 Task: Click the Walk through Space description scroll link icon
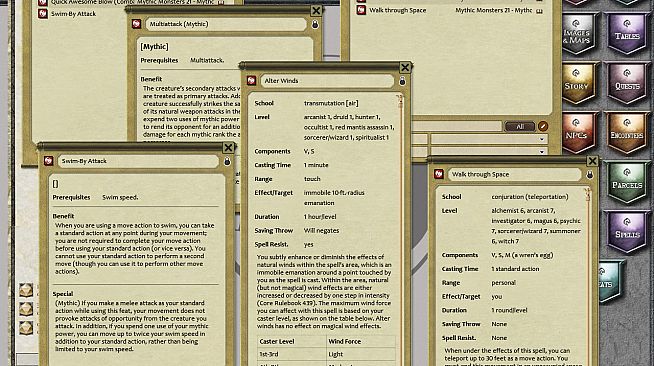(x=587, y=194)
